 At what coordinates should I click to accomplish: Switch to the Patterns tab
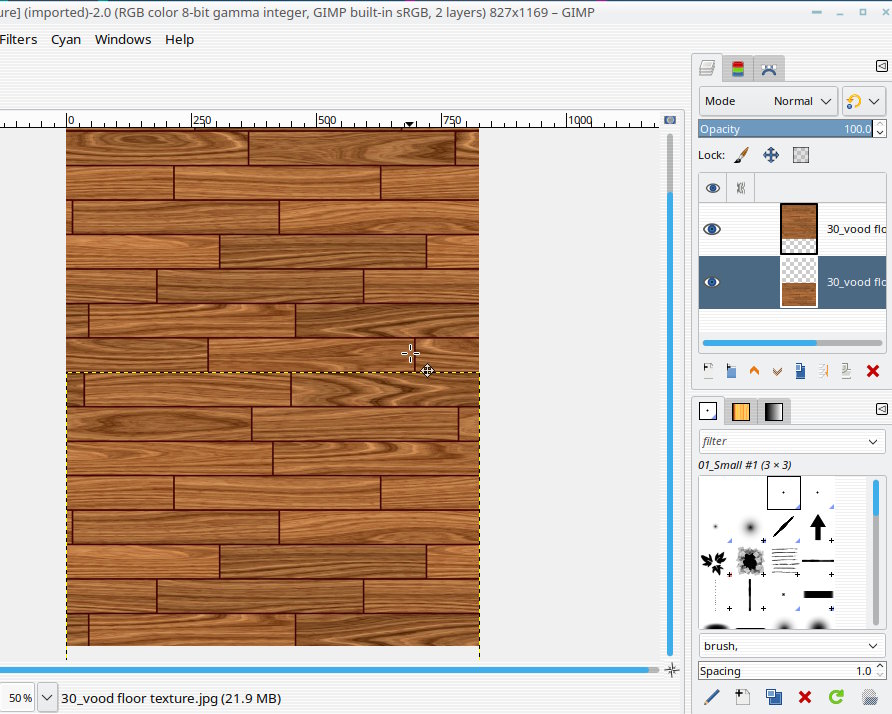pos(741,411)
